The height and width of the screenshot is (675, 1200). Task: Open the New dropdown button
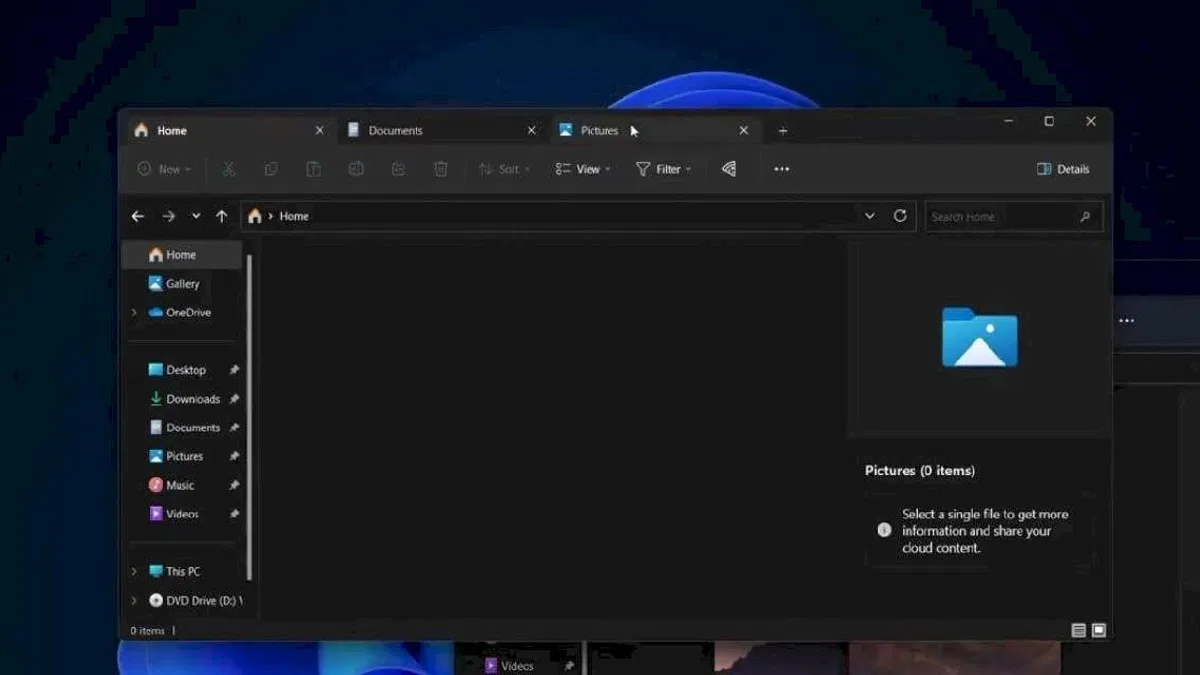pos(164,169)
